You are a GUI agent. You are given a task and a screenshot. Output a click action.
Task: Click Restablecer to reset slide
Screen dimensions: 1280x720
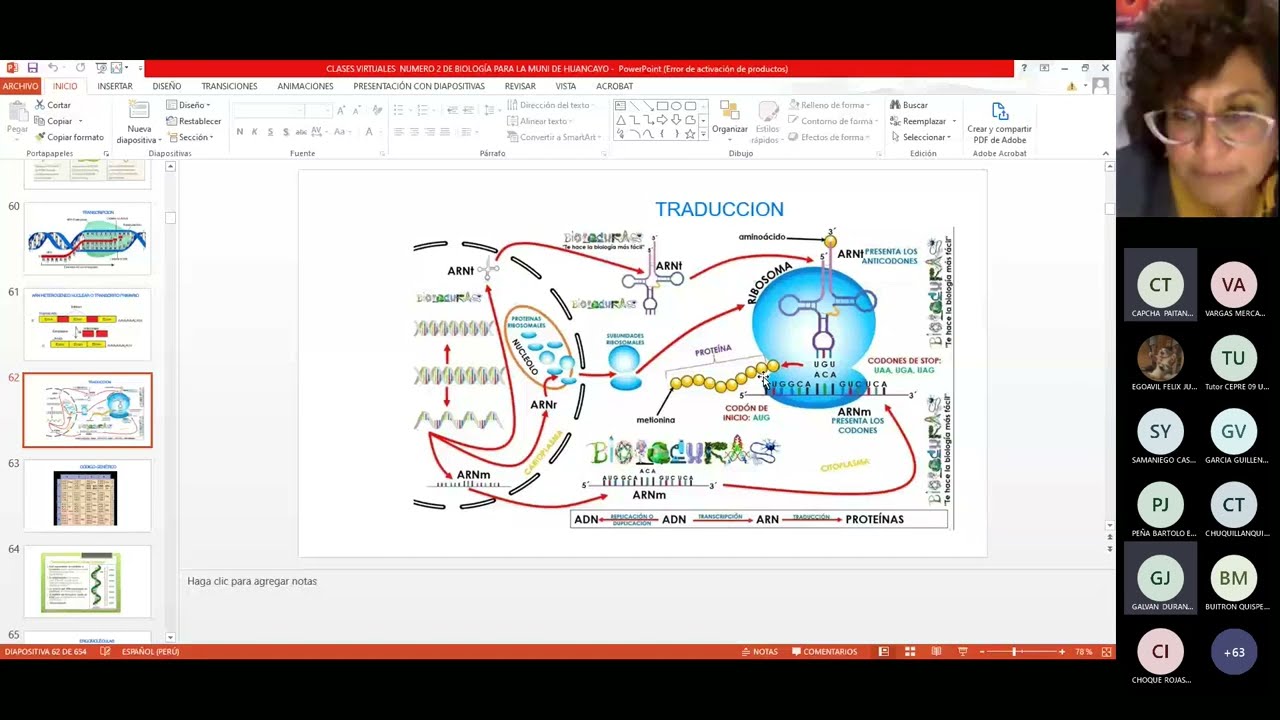click(x=194, y=121)
